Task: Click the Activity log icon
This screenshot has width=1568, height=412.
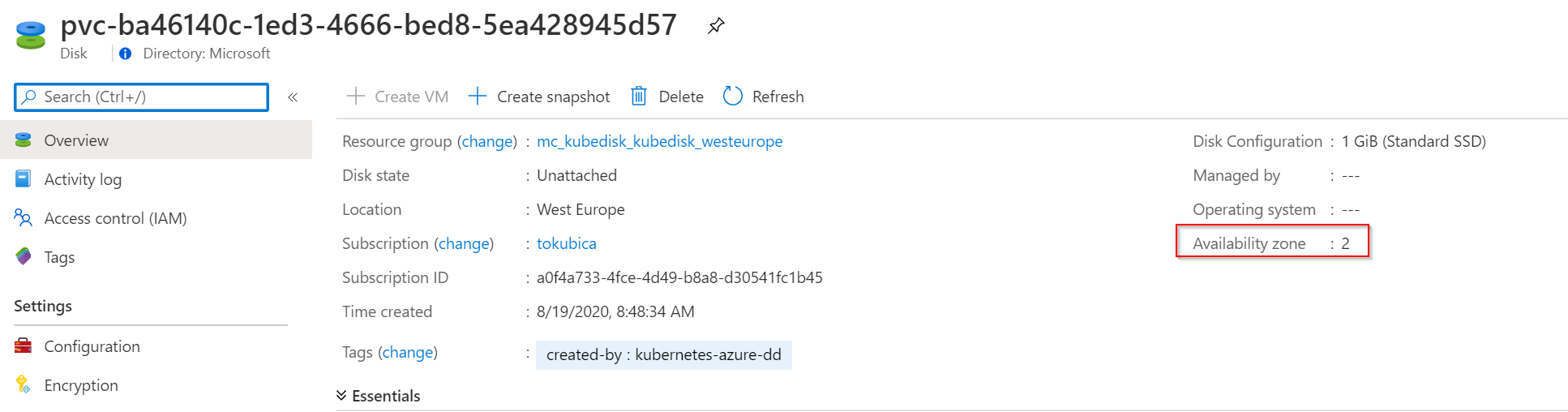Action: coord(24,179)
